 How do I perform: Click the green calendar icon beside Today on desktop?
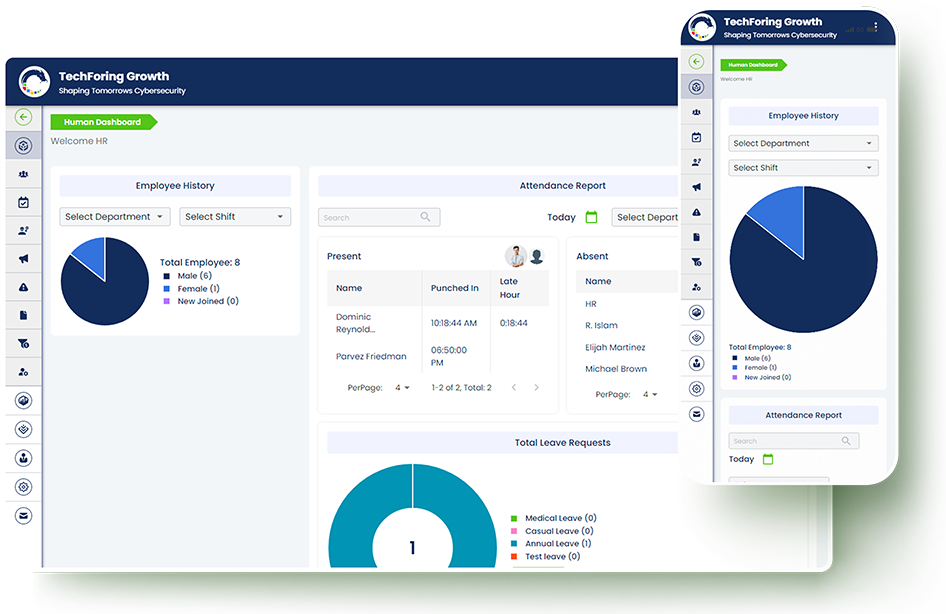(591, 217)
